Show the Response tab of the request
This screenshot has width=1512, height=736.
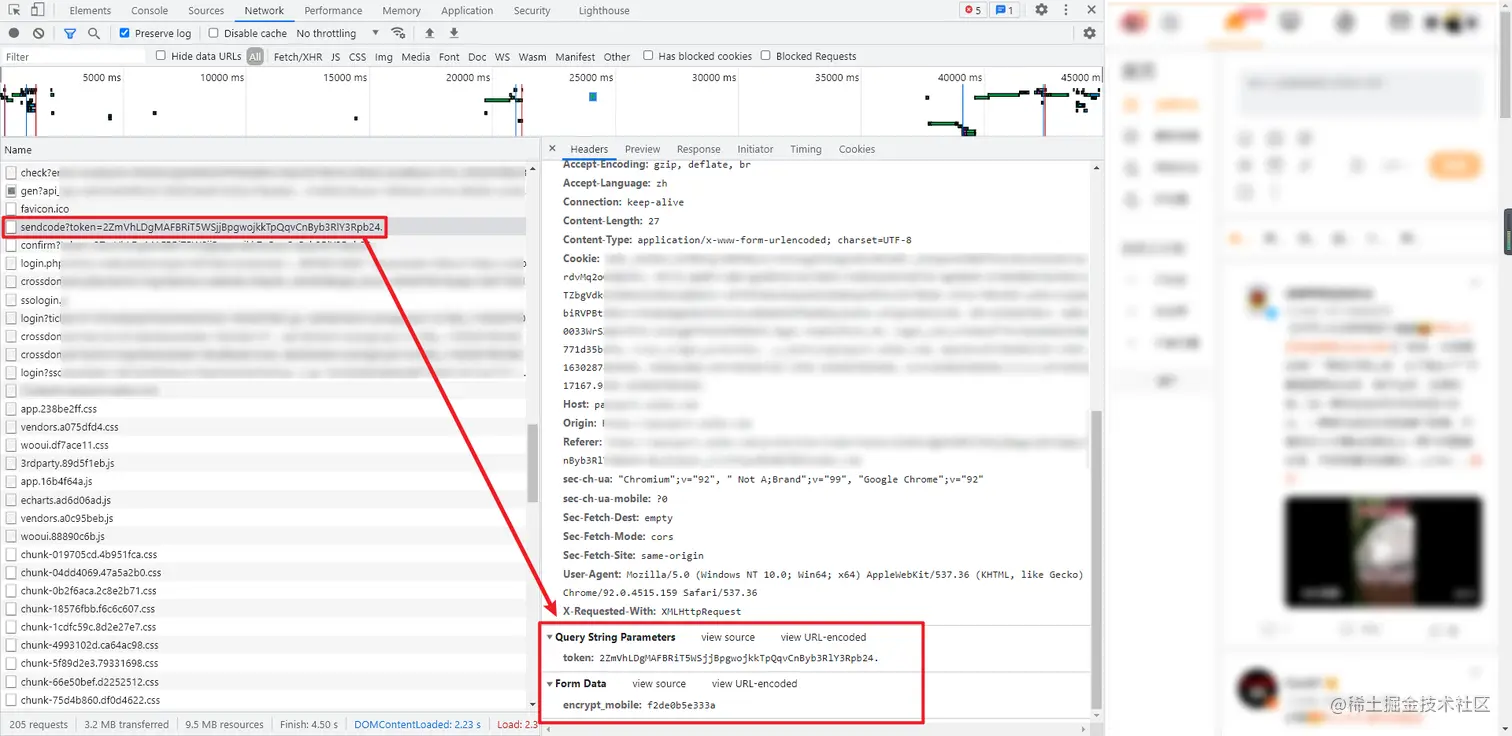point(698,149)
